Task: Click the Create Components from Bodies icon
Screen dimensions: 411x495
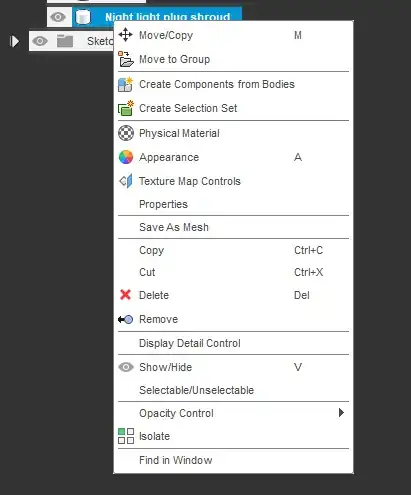Action: (x=126, y=84)
